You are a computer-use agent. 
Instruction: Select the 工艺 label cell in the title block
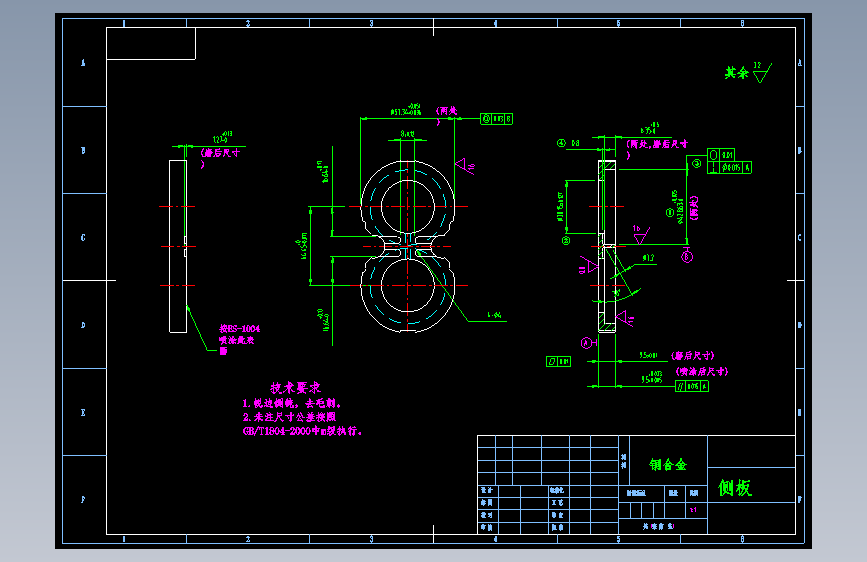pyautogui.click(x=557, y=502)
